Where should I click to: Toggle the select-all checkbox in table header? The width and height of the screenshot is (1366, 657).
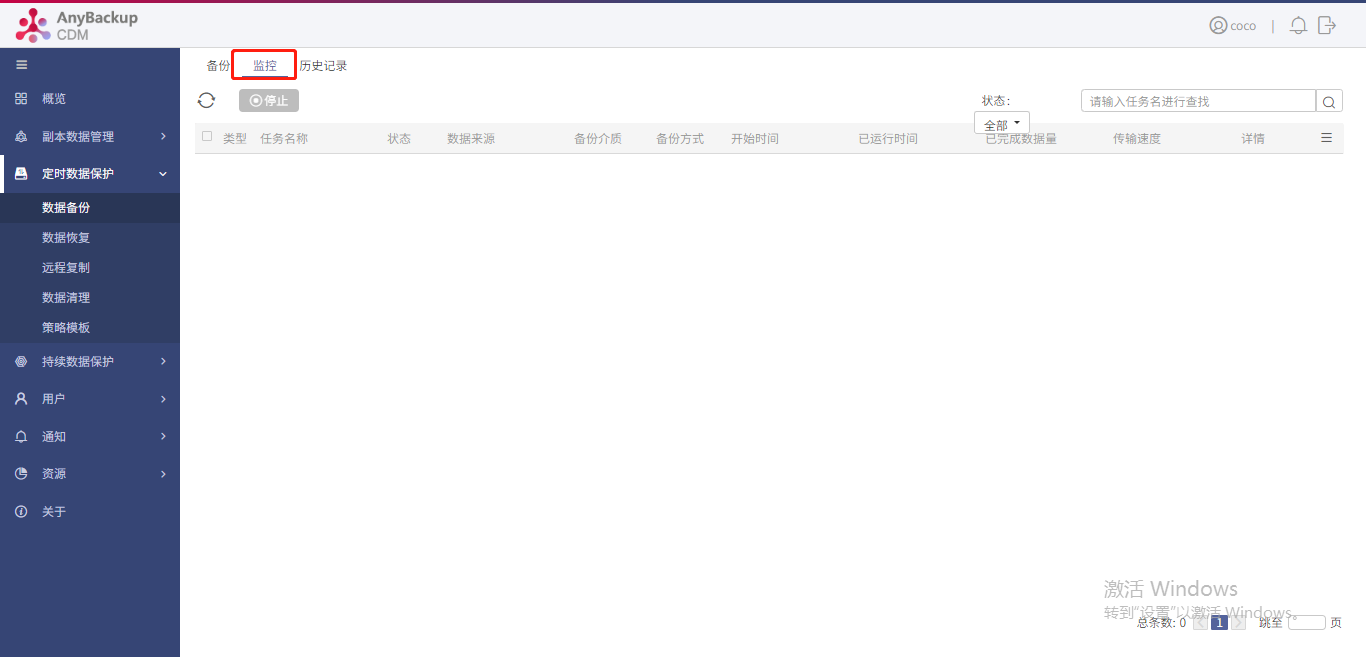pyautogui.click(x=207, y=136)
